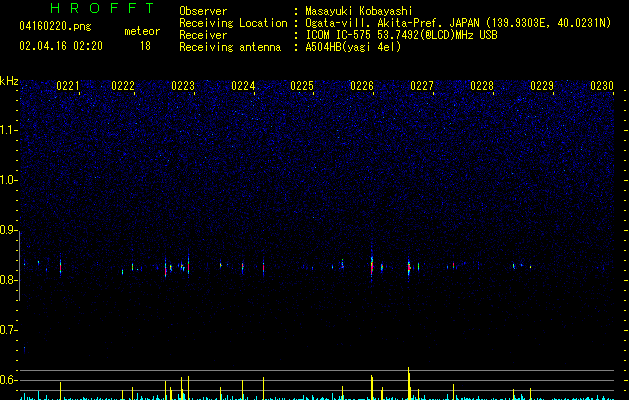The image size is (629, 400).
Task: Click the kHz axis unit label
Action: [9, 81]
